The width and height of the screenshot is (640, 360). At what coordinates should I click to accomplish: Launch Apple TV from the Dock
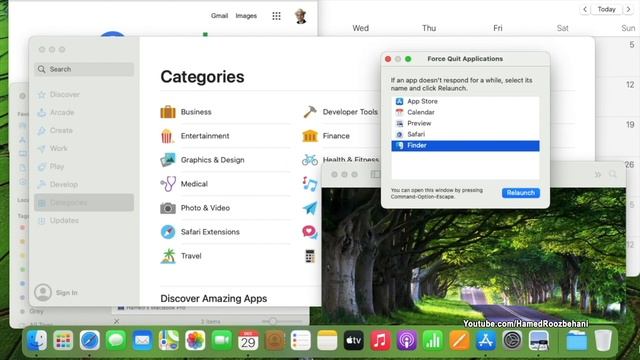click(353, 340)
